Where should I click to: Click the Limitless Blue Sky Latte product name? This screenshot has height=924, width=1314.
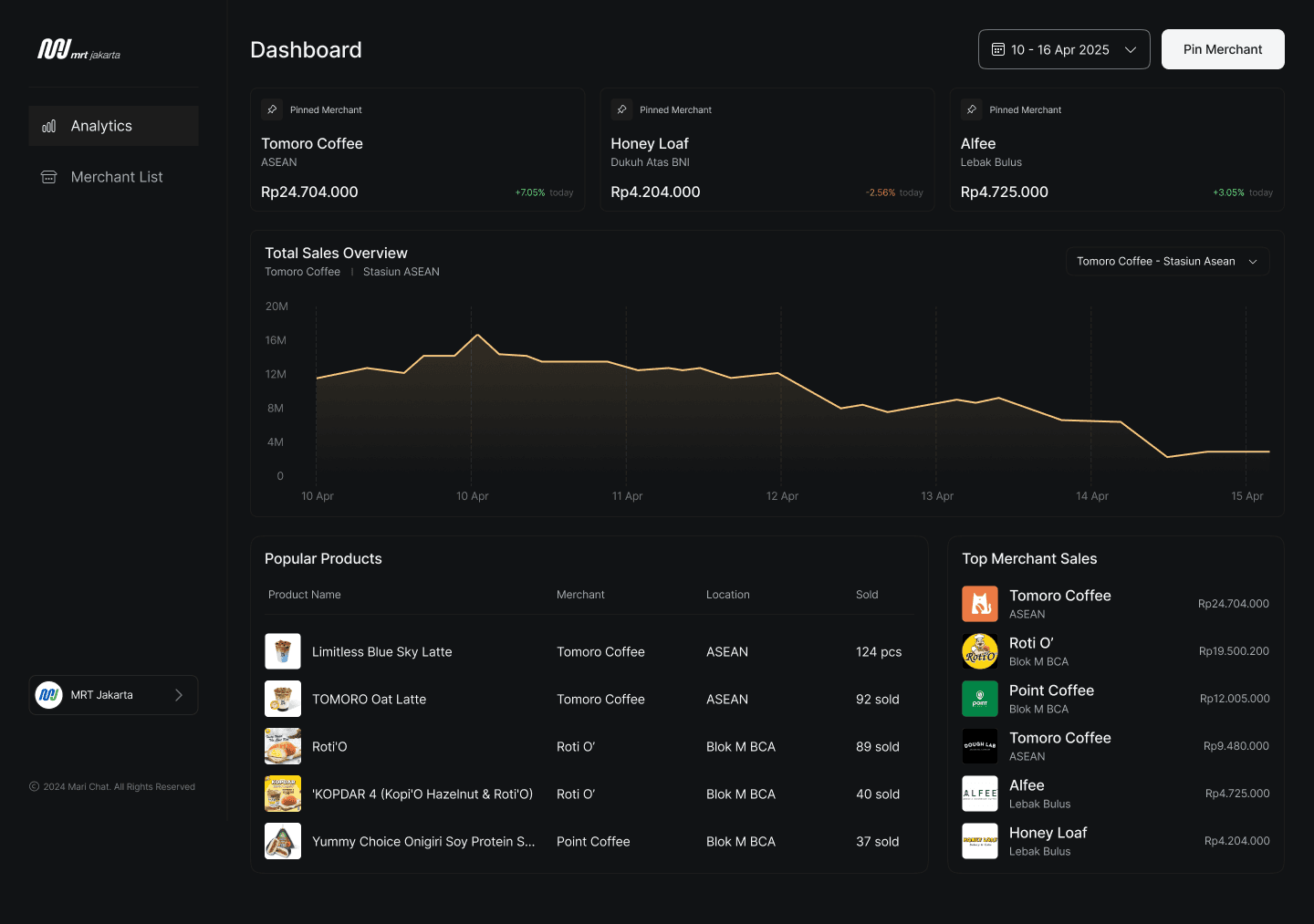point(382,651)
